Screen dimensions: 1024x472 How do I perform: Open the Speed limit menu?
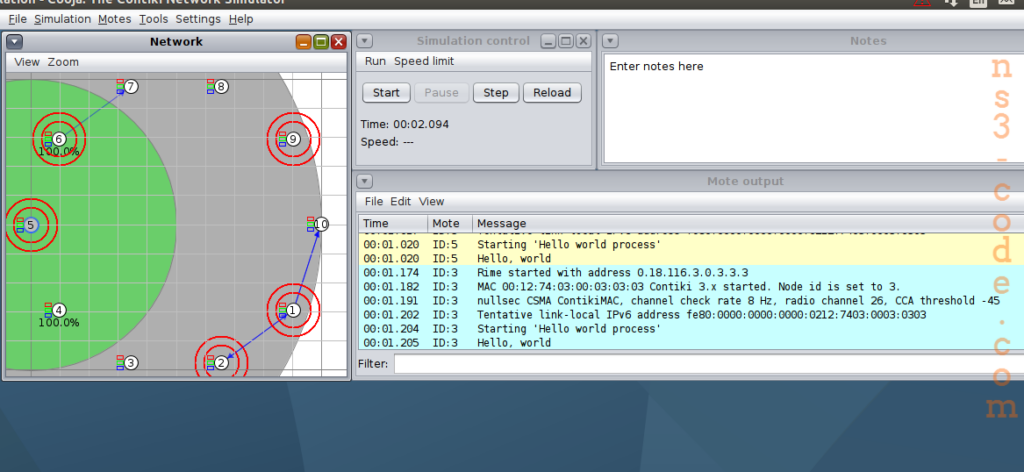424,61
